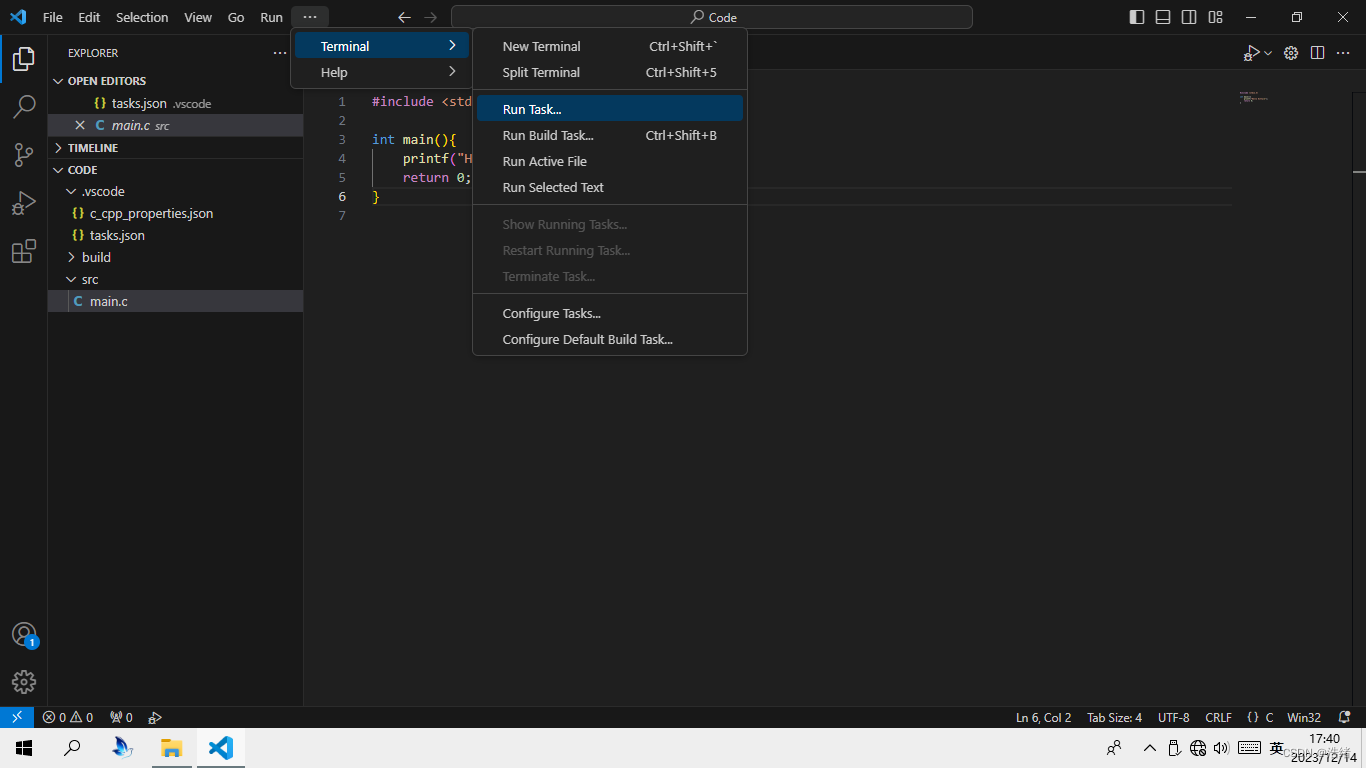Select Run Task... from Terminal menu
Screen dimensions: 1366x768
[x=532, y=109]
